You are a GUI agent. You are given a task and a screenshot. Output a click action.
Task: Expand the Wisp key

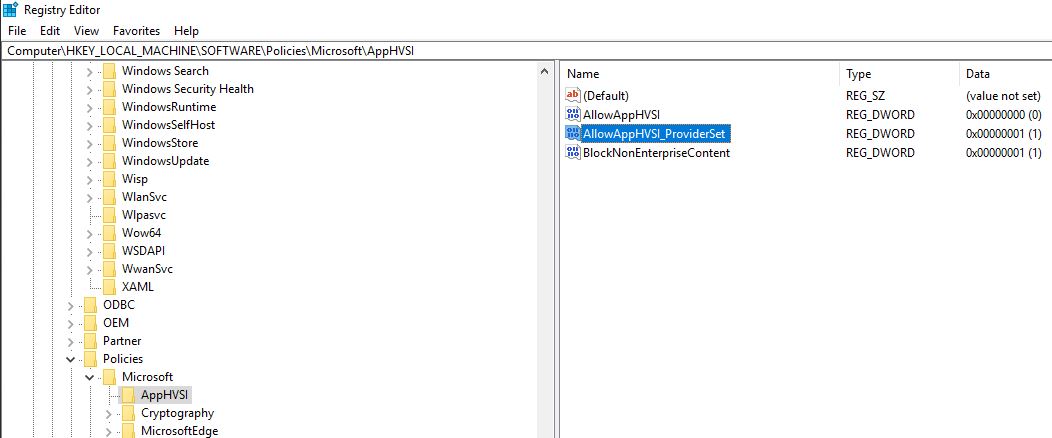tap(89, 180)
